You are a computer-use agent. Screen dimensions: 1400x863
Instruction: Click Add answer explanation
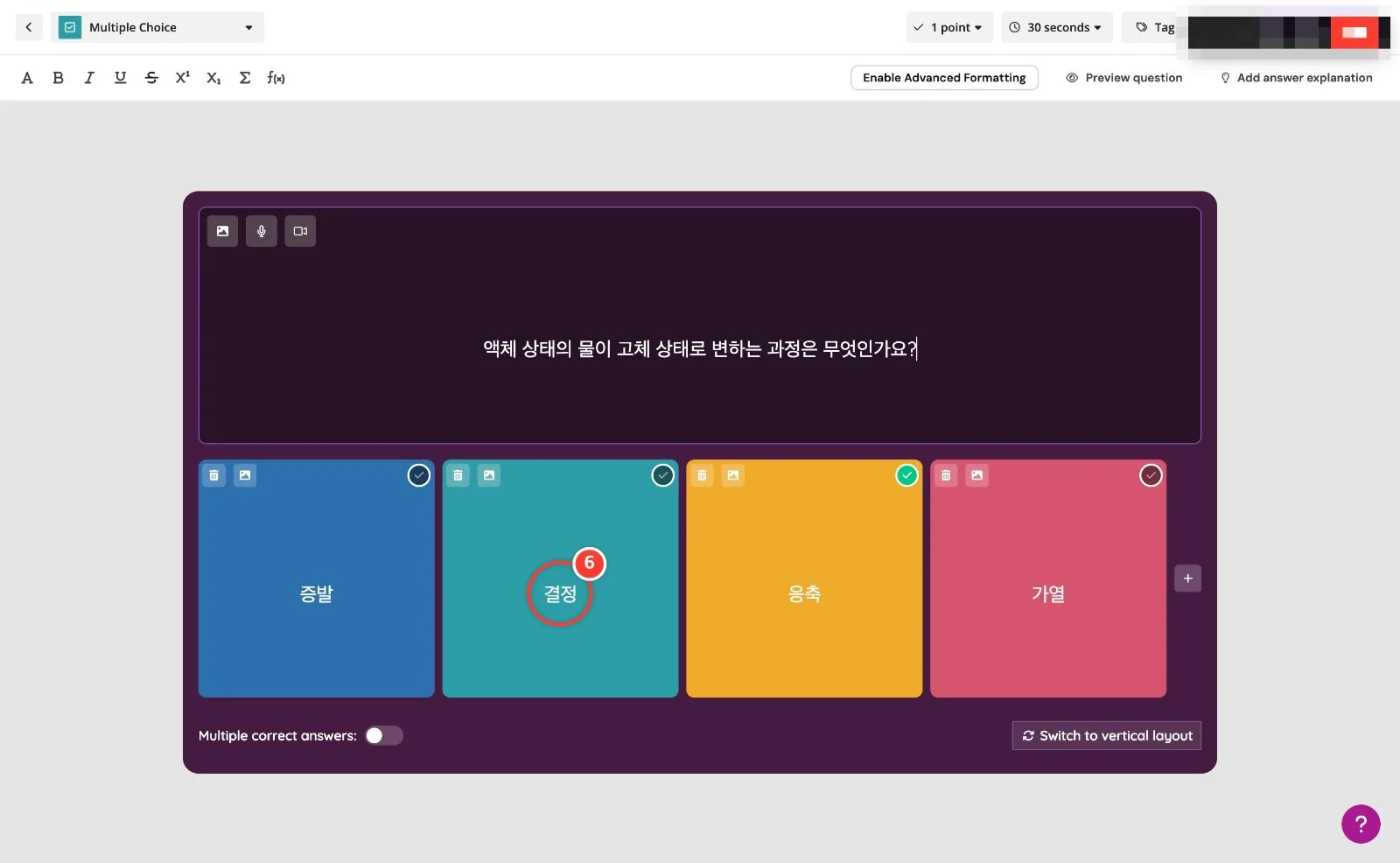pyautogui.click(x=1297, y=78)
